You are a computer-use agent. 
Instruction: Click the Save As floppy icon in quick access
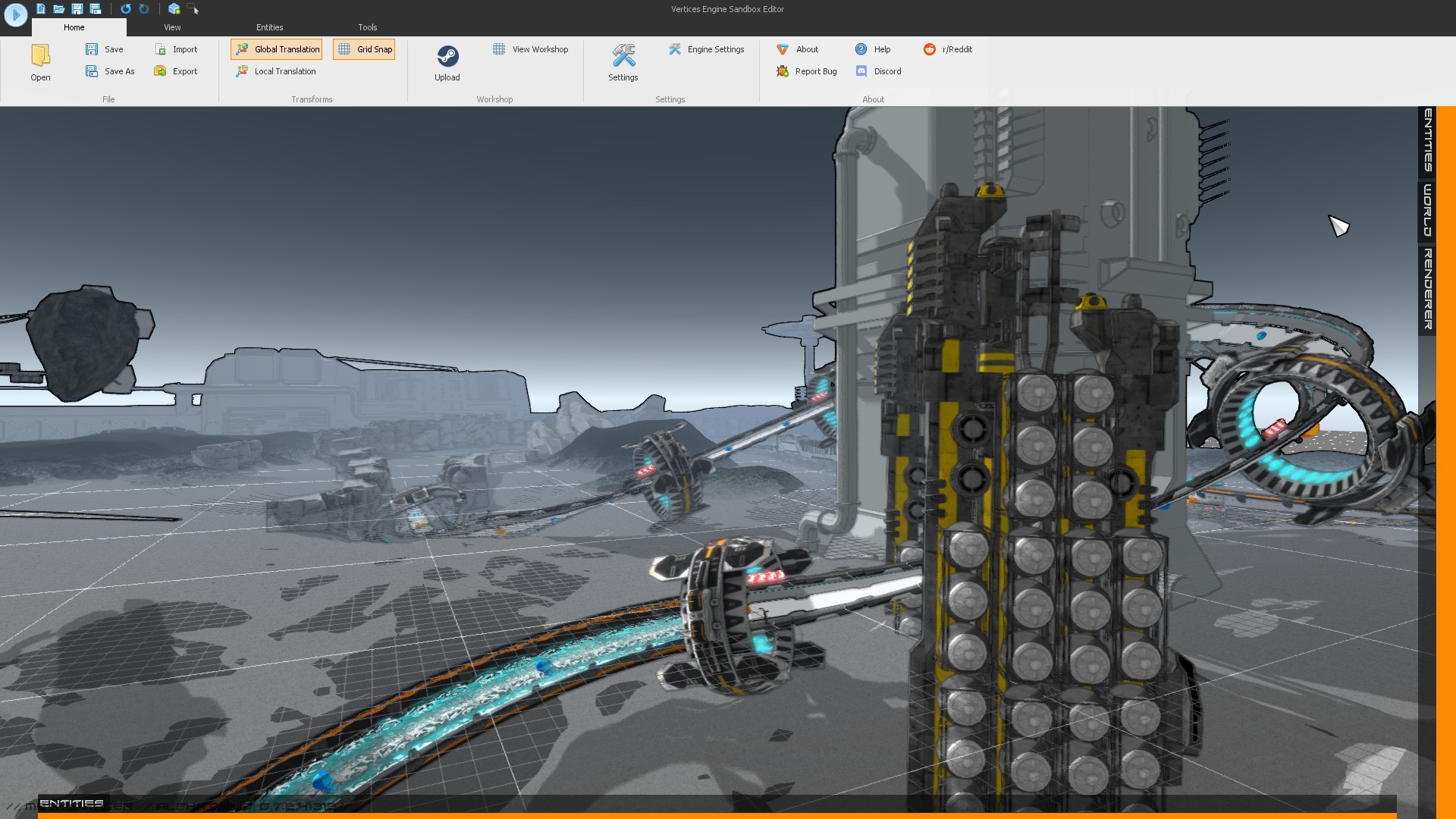pos(94,9)
